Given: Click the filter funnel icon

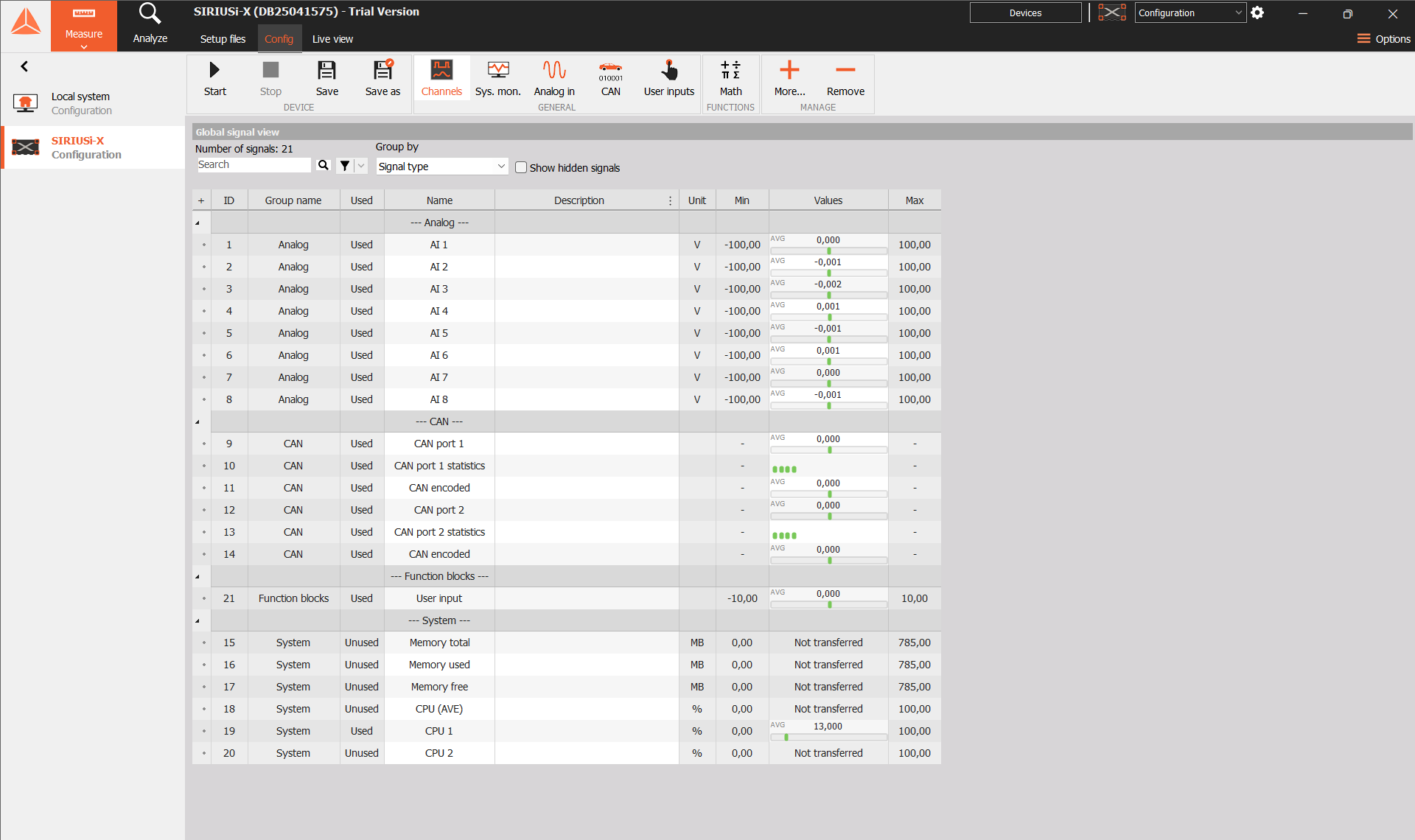Looking at the screenshot, I should pos(345,166).
